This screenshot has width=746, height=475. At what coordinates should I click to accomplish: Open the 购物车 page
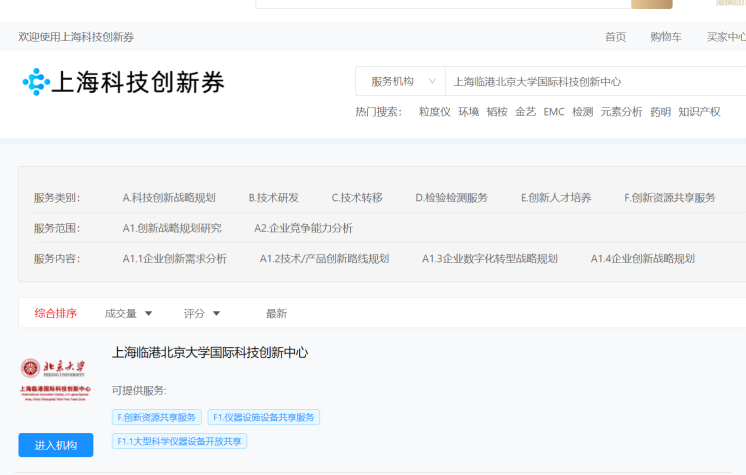pos(665,37)
